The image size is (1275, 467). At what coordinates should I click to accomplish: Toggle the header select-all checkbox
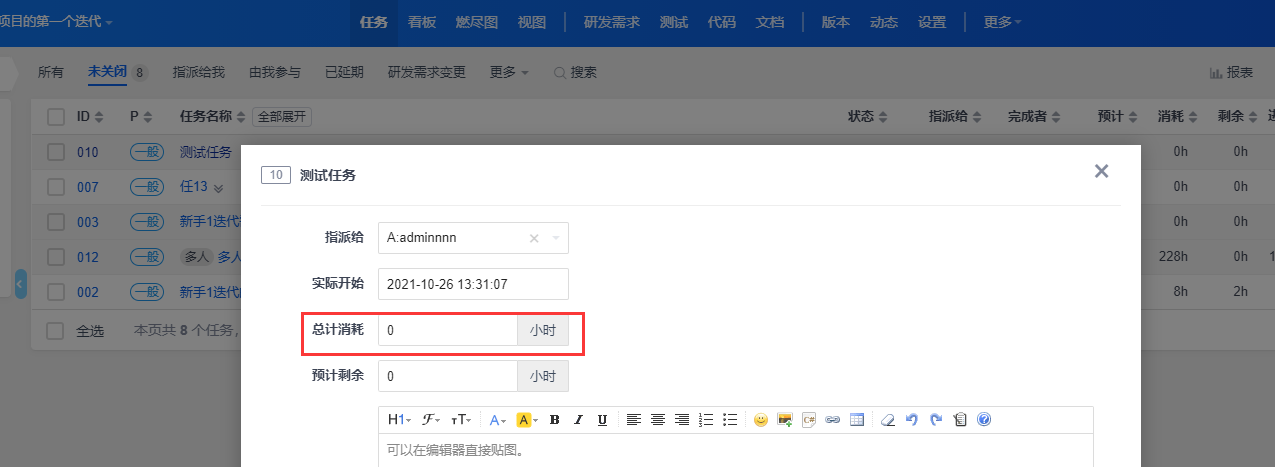tap(56, 117)
